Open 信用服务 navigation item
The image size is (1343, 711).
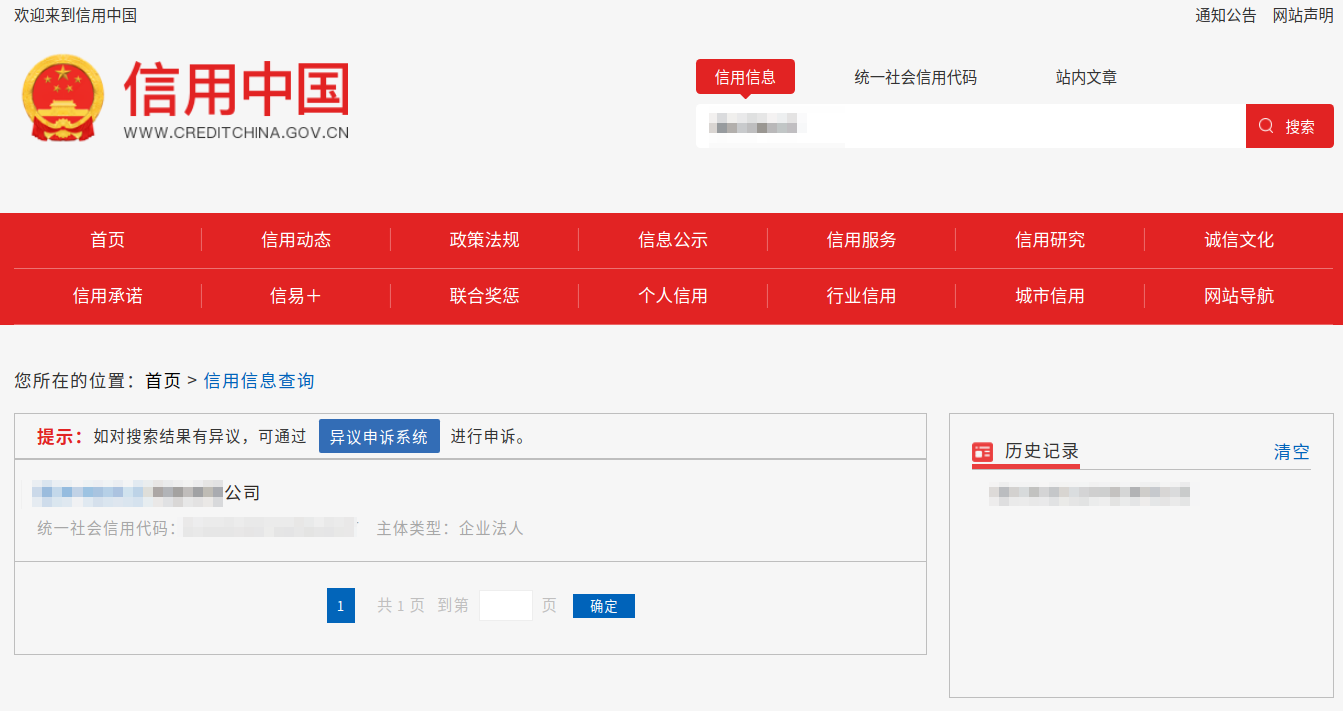[861, 240]
